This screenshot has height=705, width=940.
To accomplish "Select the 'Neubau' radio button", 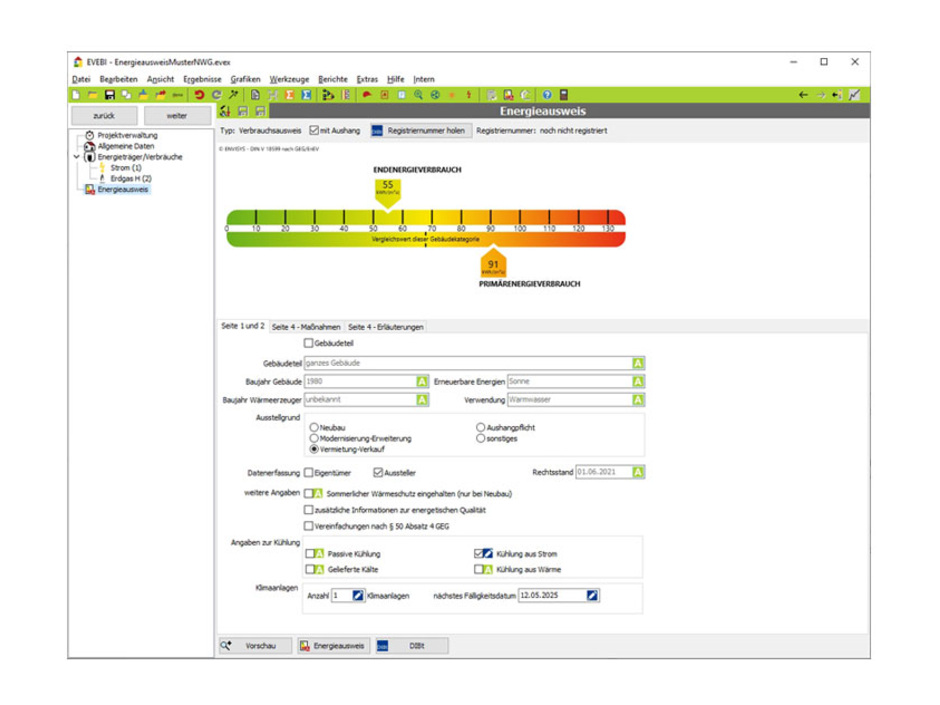I will pyautogui.click(x=314, y=427).
